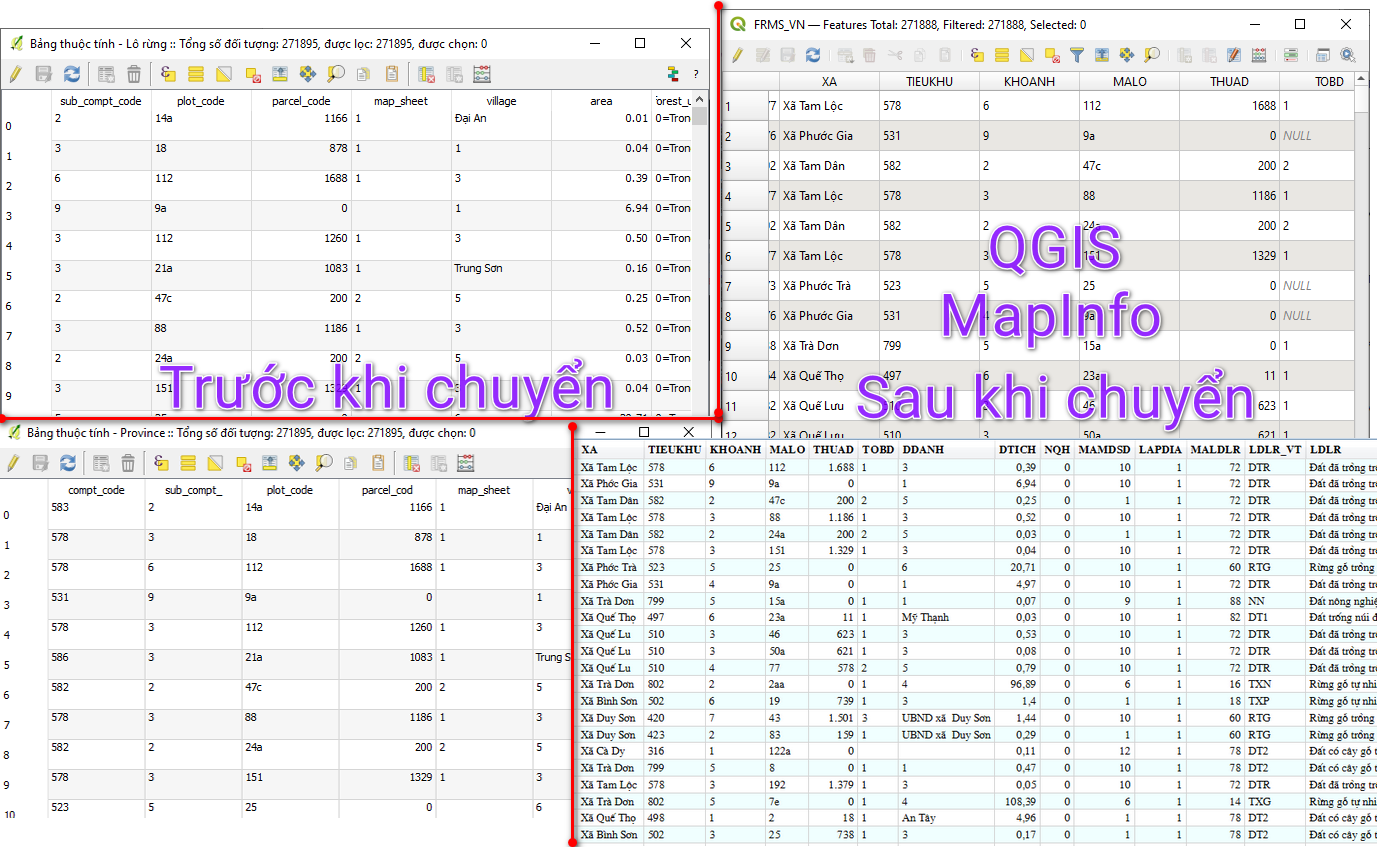
Task: Pan map to selected rows in Lô rừng window
Action: [308, 73]
